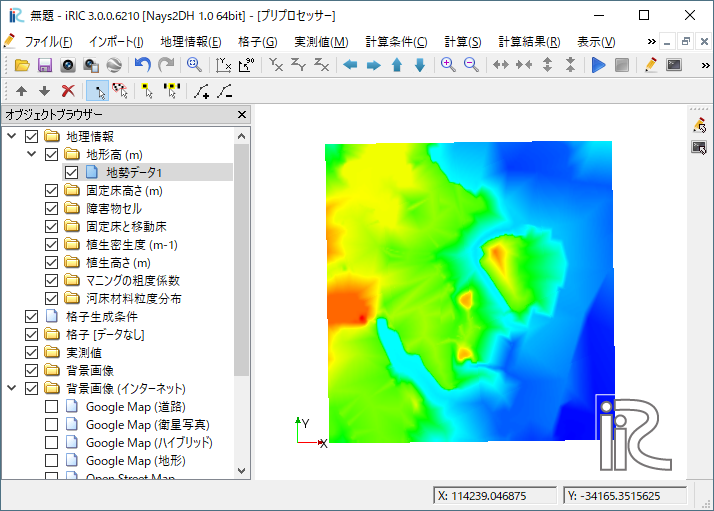Viewport: 714px width, 511px height.
Task: Open file with the folder toolbar icon
Action: coord(22,65)
